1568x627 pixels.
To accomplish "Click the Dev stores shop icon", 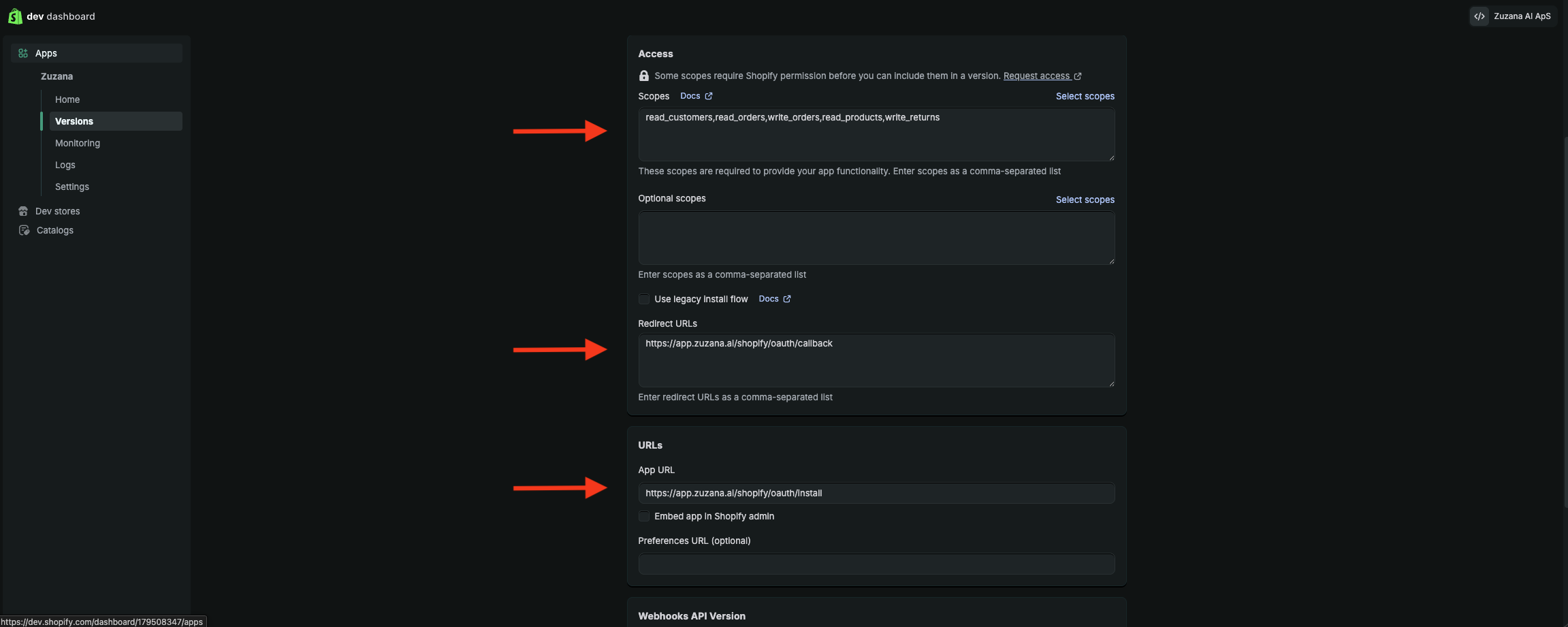I will [23, 211].
